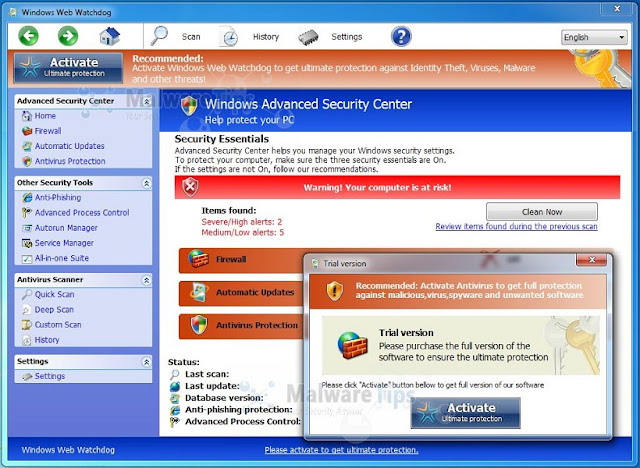Collapse the Antivirus Scanner section
Viewport: 640px width, 468px height.
coord(146,280)
